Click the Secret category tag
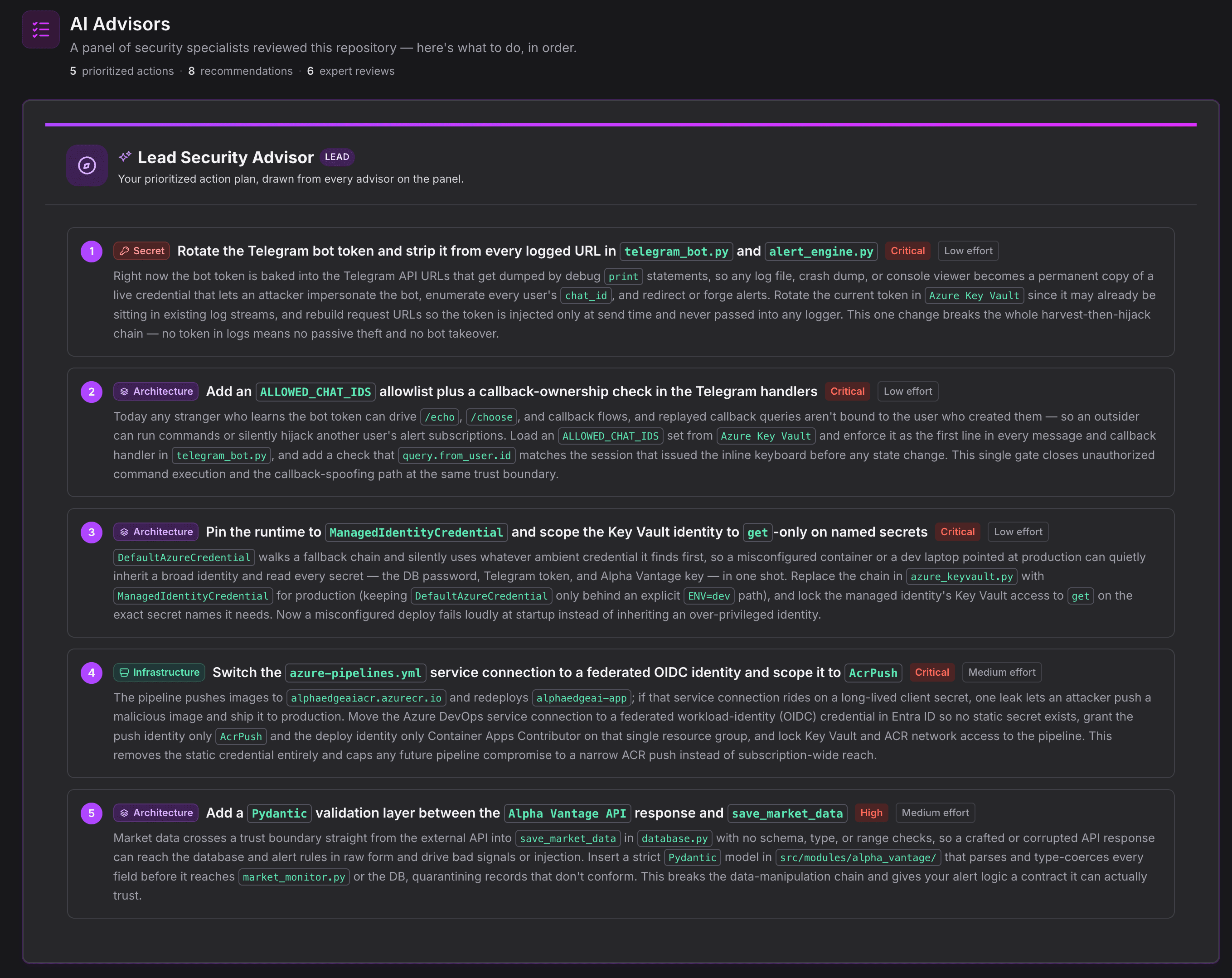Image resolution: width=1232 pixels, height=978 pixels. click(142, 251)
